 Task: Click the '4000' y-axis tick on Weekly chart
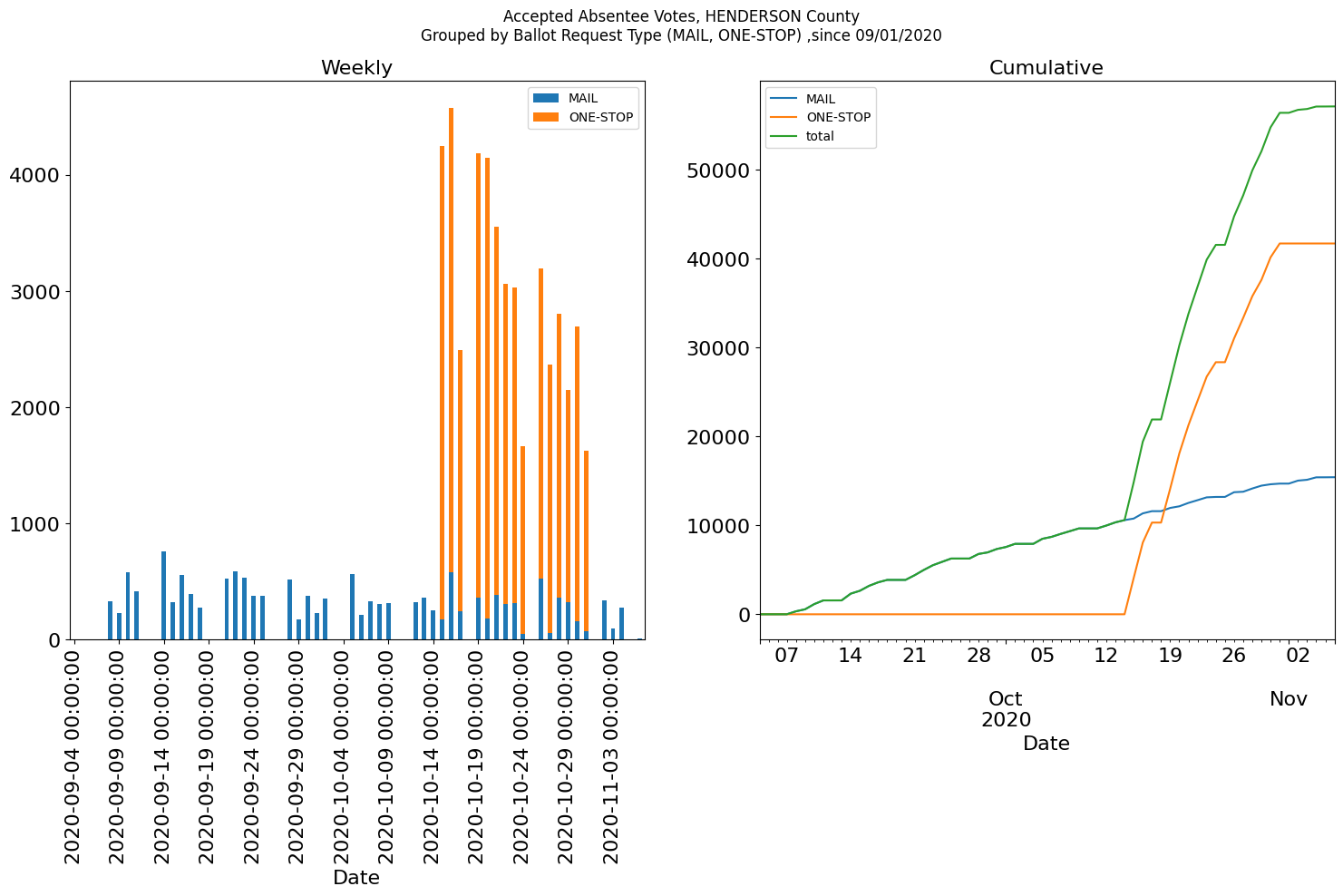pyautogui.click(x=34, y=176)
